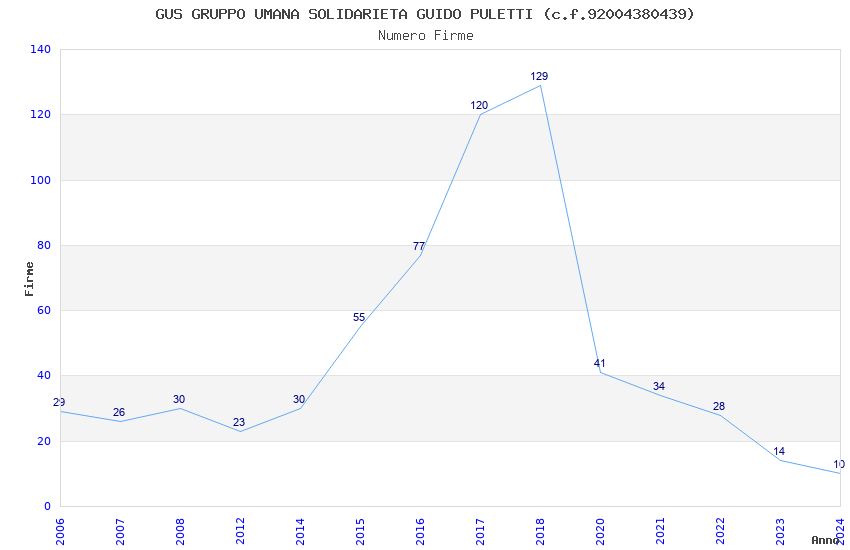This screenshot has height=550, width=850.
Task: Click the 2016 year tick label
Action: (x=420, y=531)
